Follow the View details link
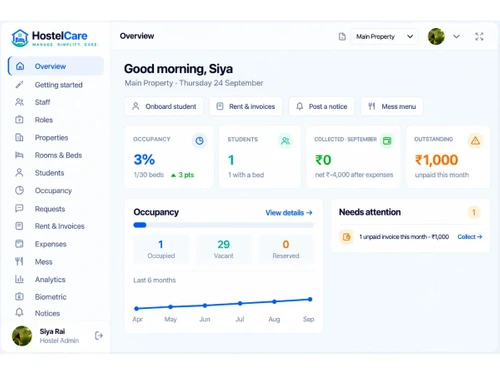500x375 pixels. pyautogui.click(x=289, y=213)
